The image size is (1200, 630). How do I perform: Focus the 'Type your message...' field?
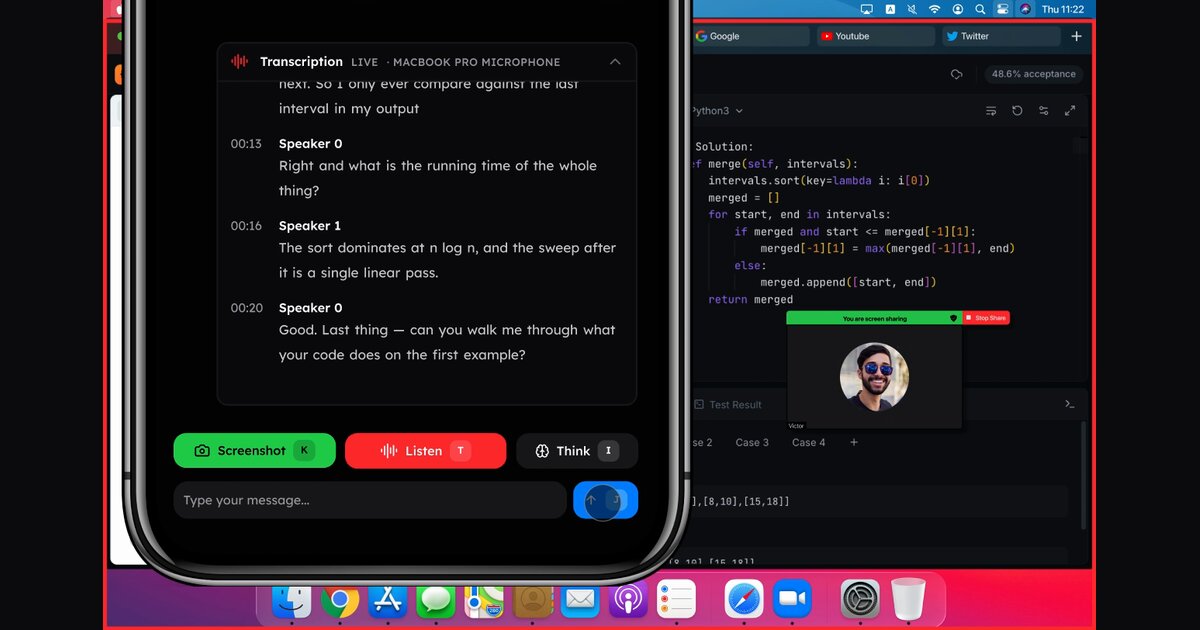coord(370,500)
